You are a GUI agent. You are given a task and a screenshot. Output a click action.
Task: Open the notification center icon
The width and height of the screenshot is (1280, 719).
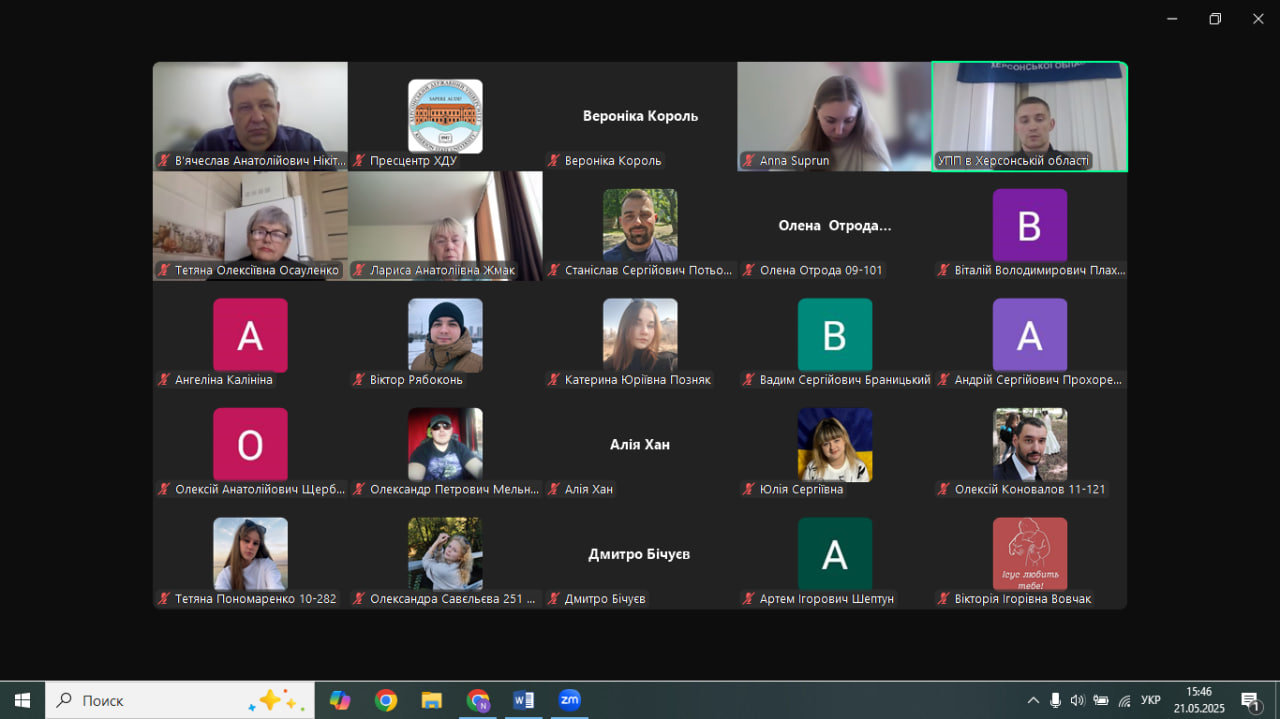pyautogui.click(x=1250, y=700)
